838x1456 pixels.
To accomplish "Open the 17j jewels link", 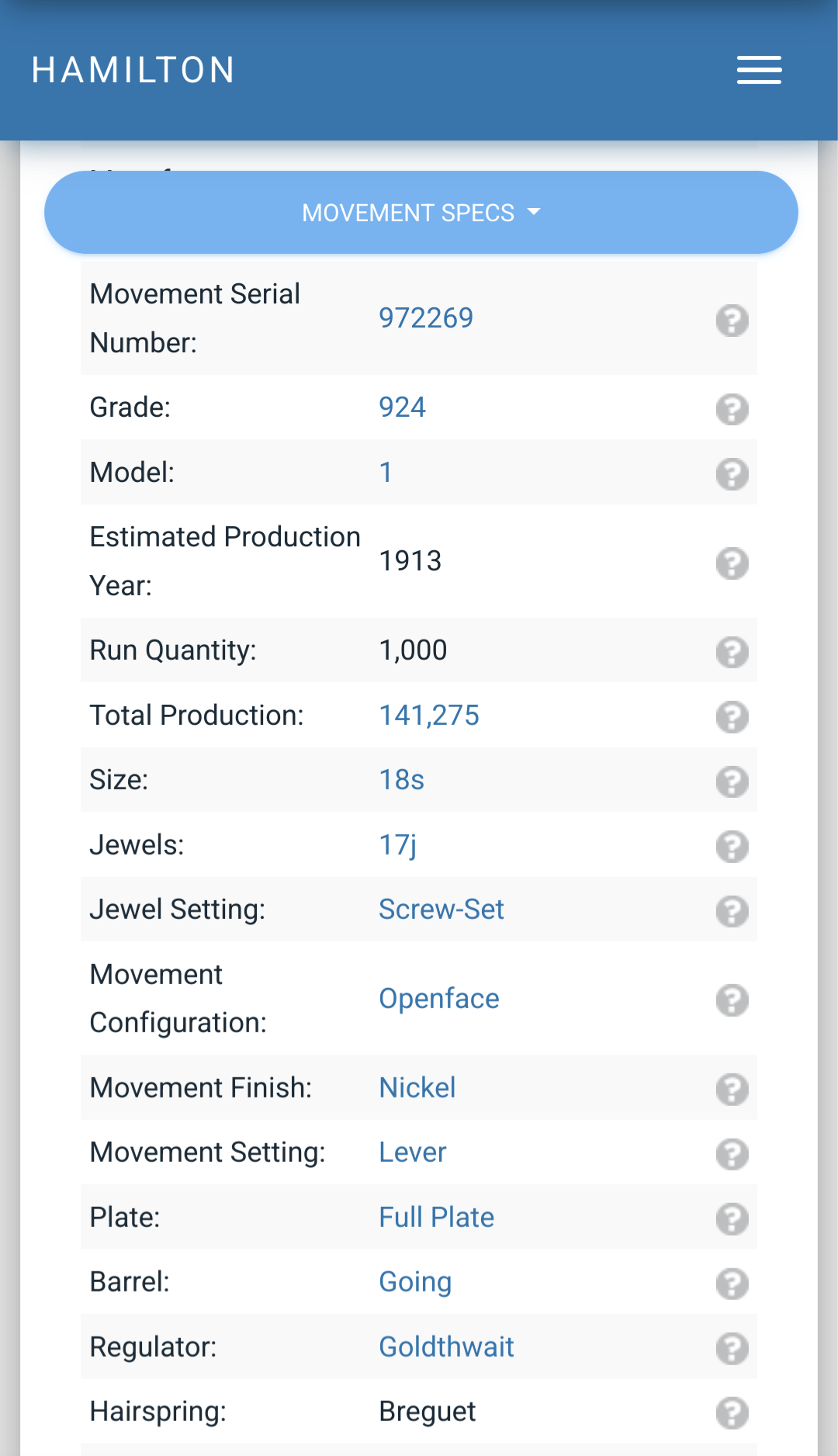I will click(397, 844).
